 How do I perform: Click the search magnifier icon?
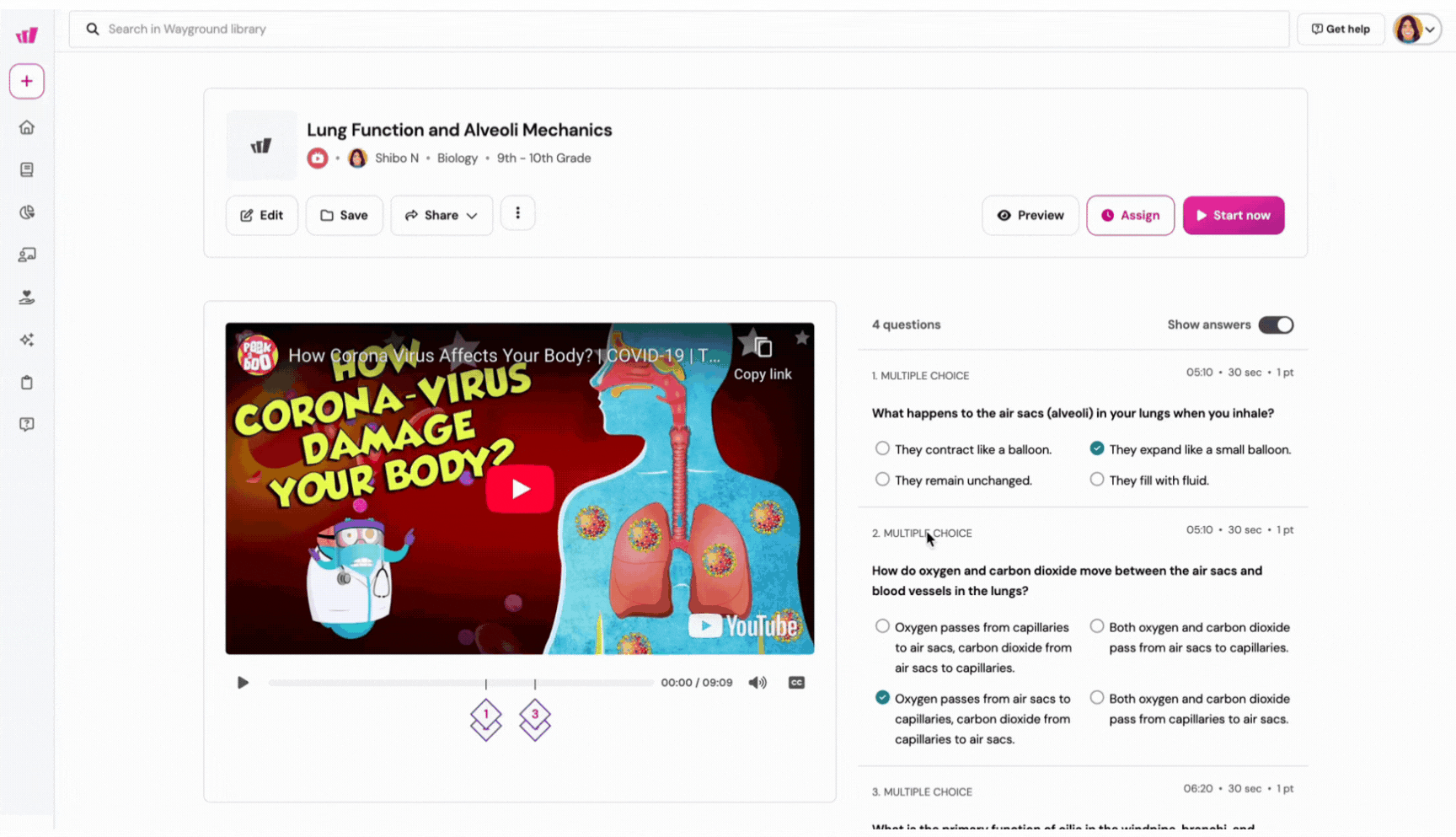pos(93,29)
